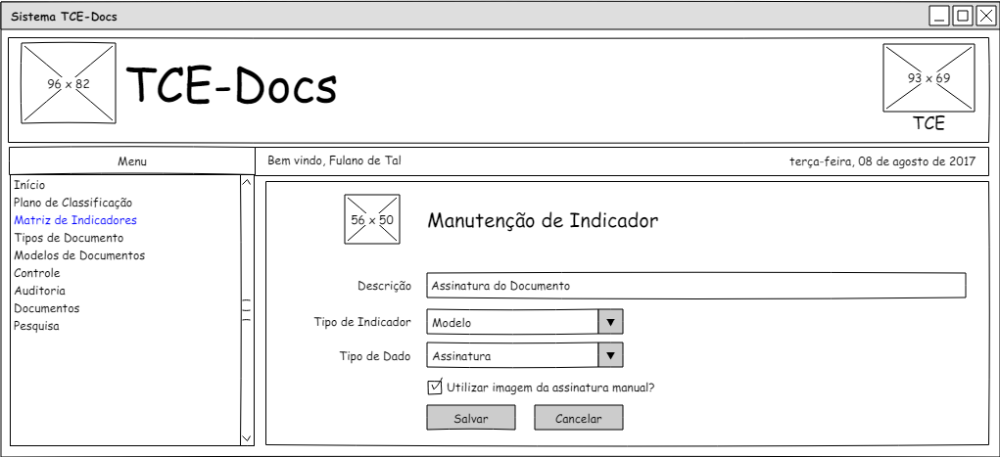This screenshot has width=1000, height=457.
Task: Open Matriz de Indicadores in the menu
Action: pyautogui.click(x=75, y=220)
